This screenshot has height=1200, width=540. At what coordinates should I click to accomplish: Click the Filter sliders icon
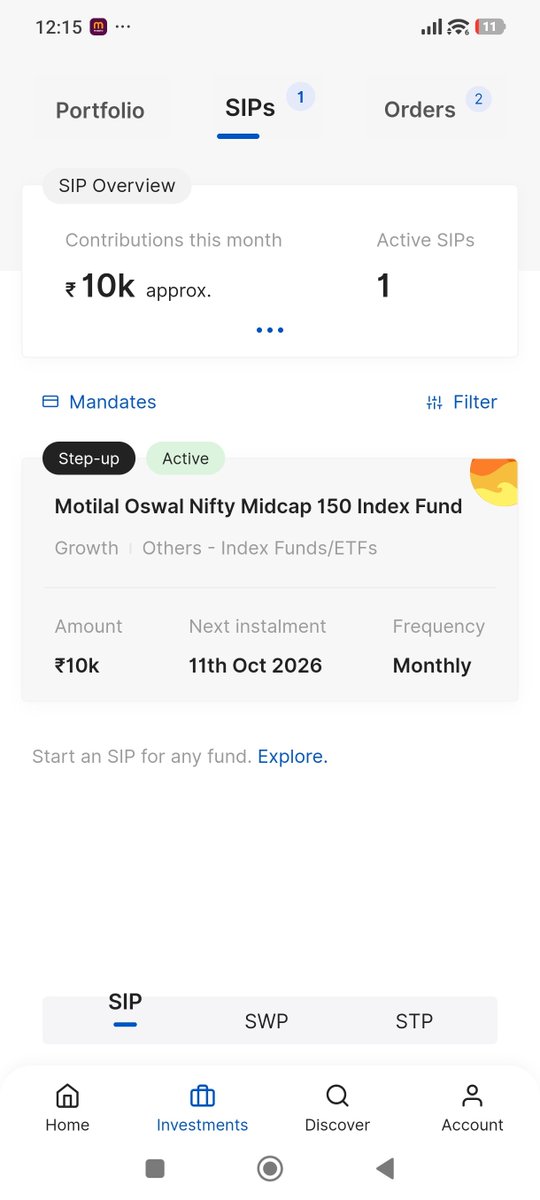434,402
